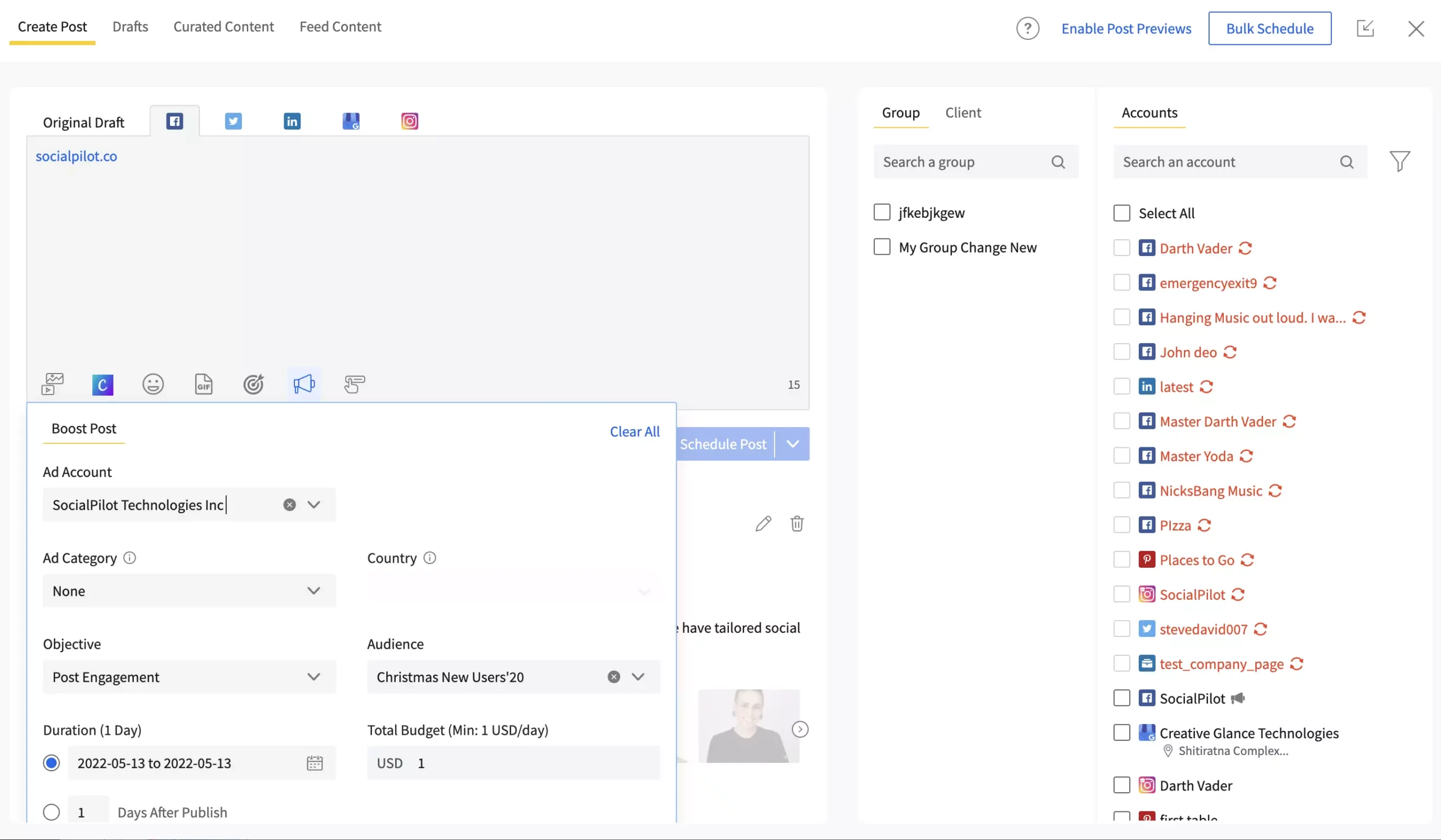1441x840 pixels.
Task: Switch to Curated Content tab
Action: tap(223, 26)
